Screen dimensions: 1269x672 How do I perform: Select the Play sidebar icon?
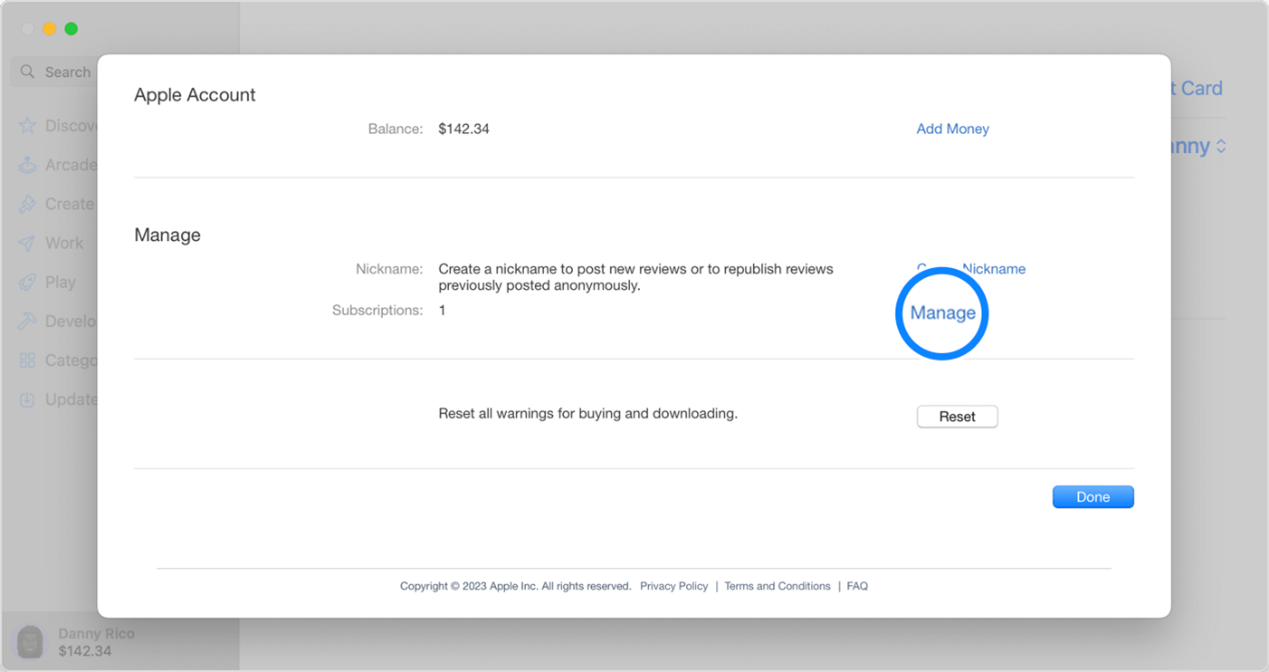click(x=28, y=281)
